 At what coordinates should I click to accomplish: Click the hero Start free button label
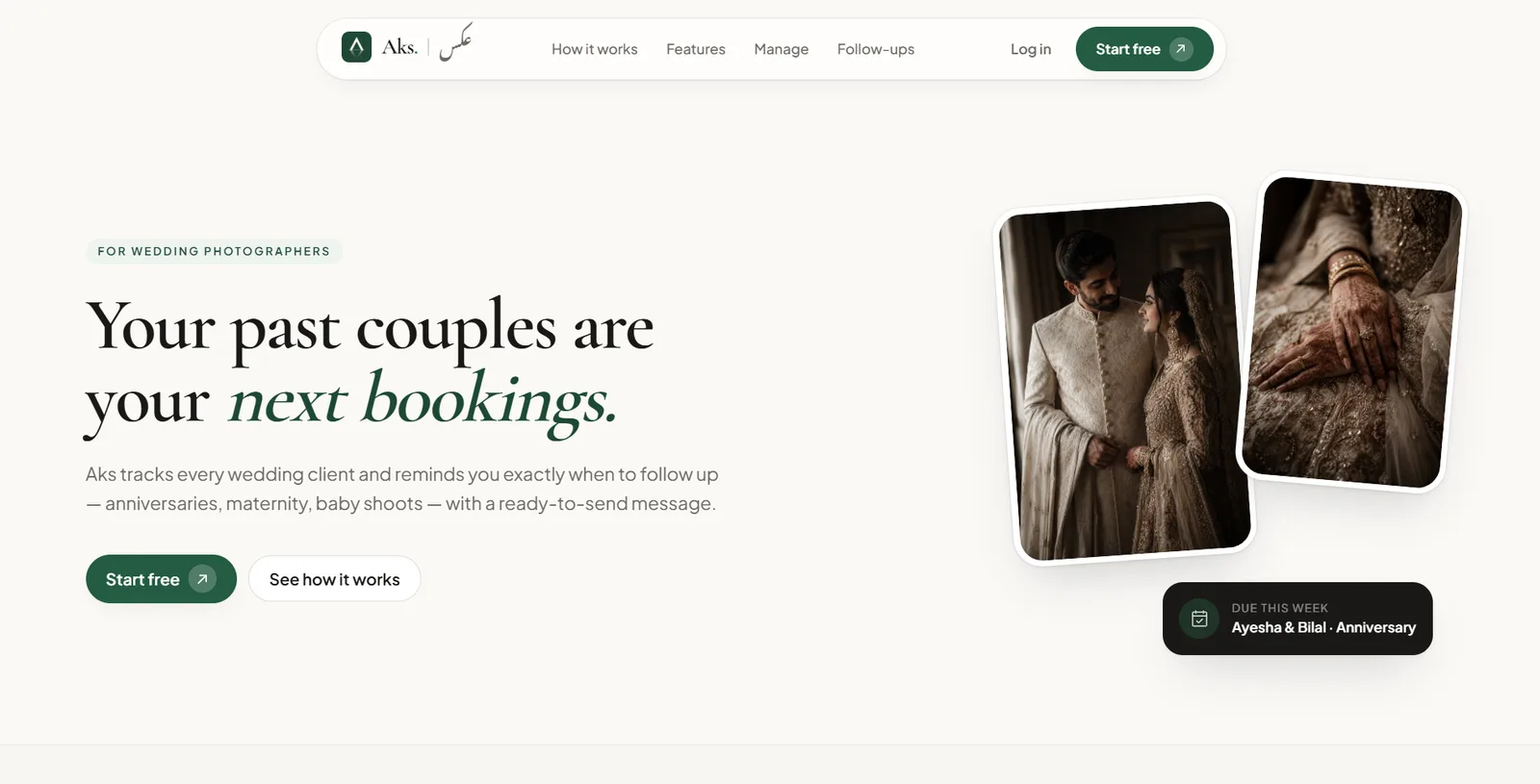pyautogui.click(x=142, y=579)
